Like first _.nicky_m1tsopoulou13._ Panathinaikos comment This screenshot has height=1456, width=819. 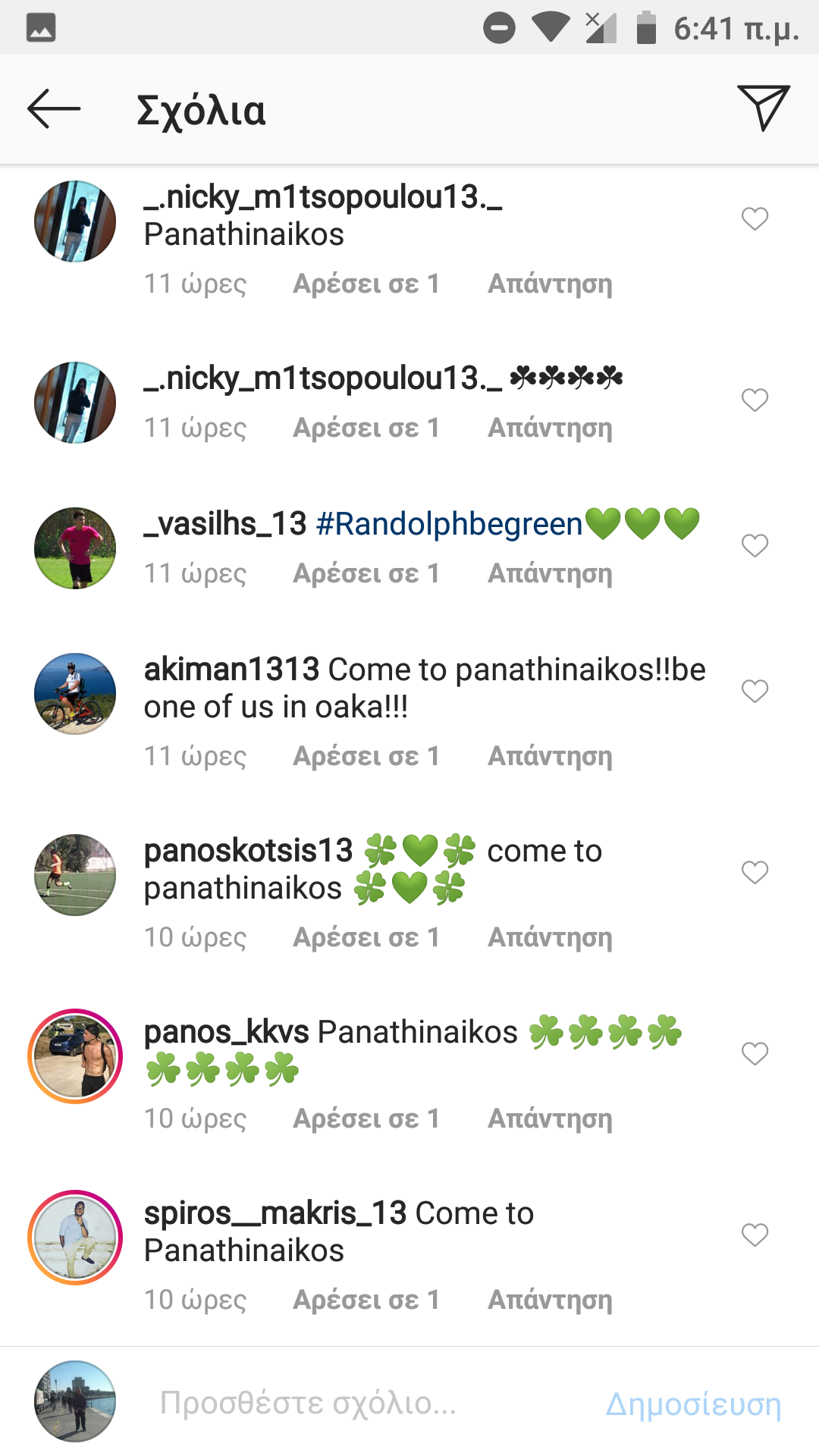pyautogui.click(x=755, y=218)
